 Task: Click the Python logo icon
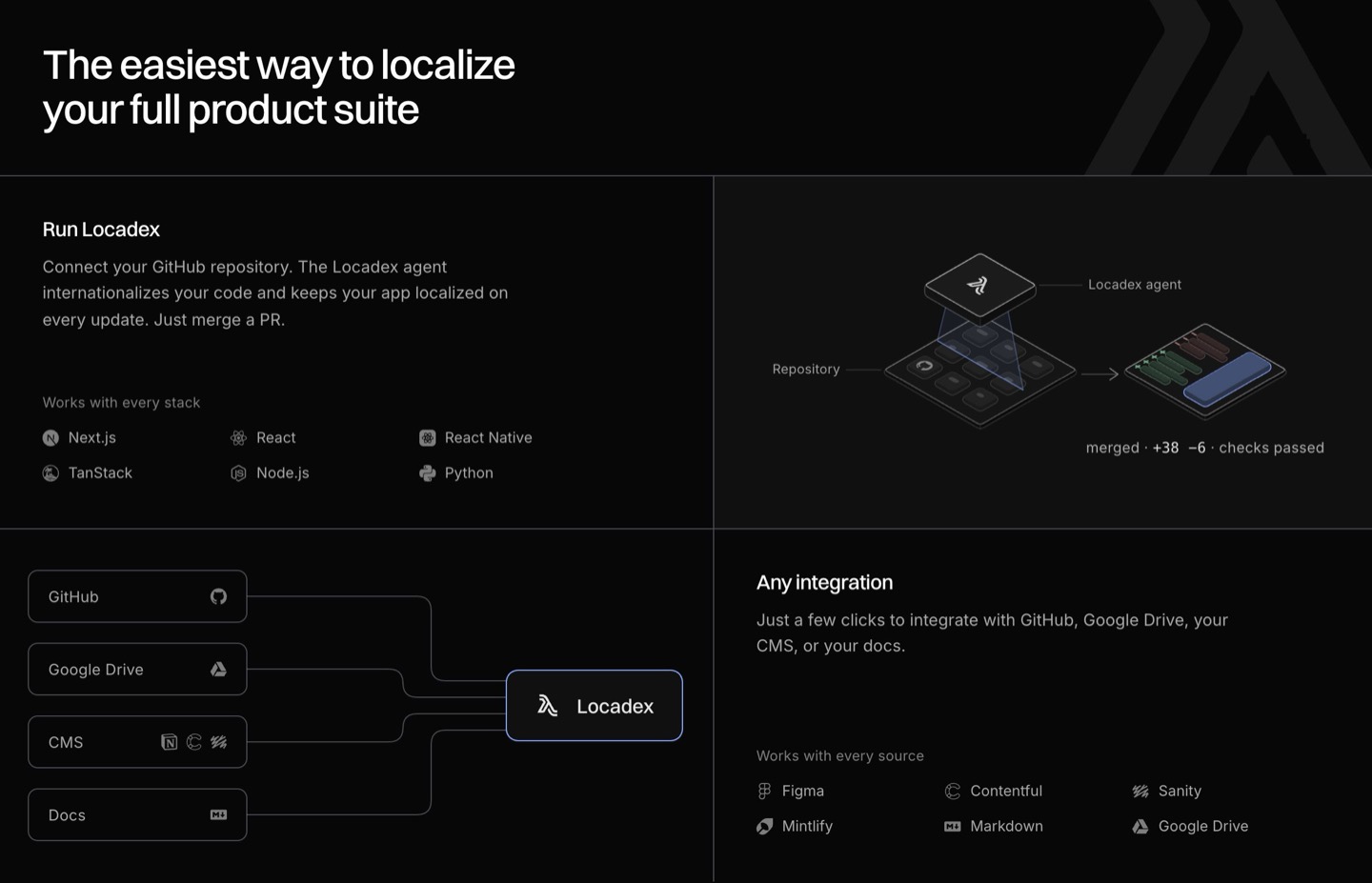pos(427,473)
